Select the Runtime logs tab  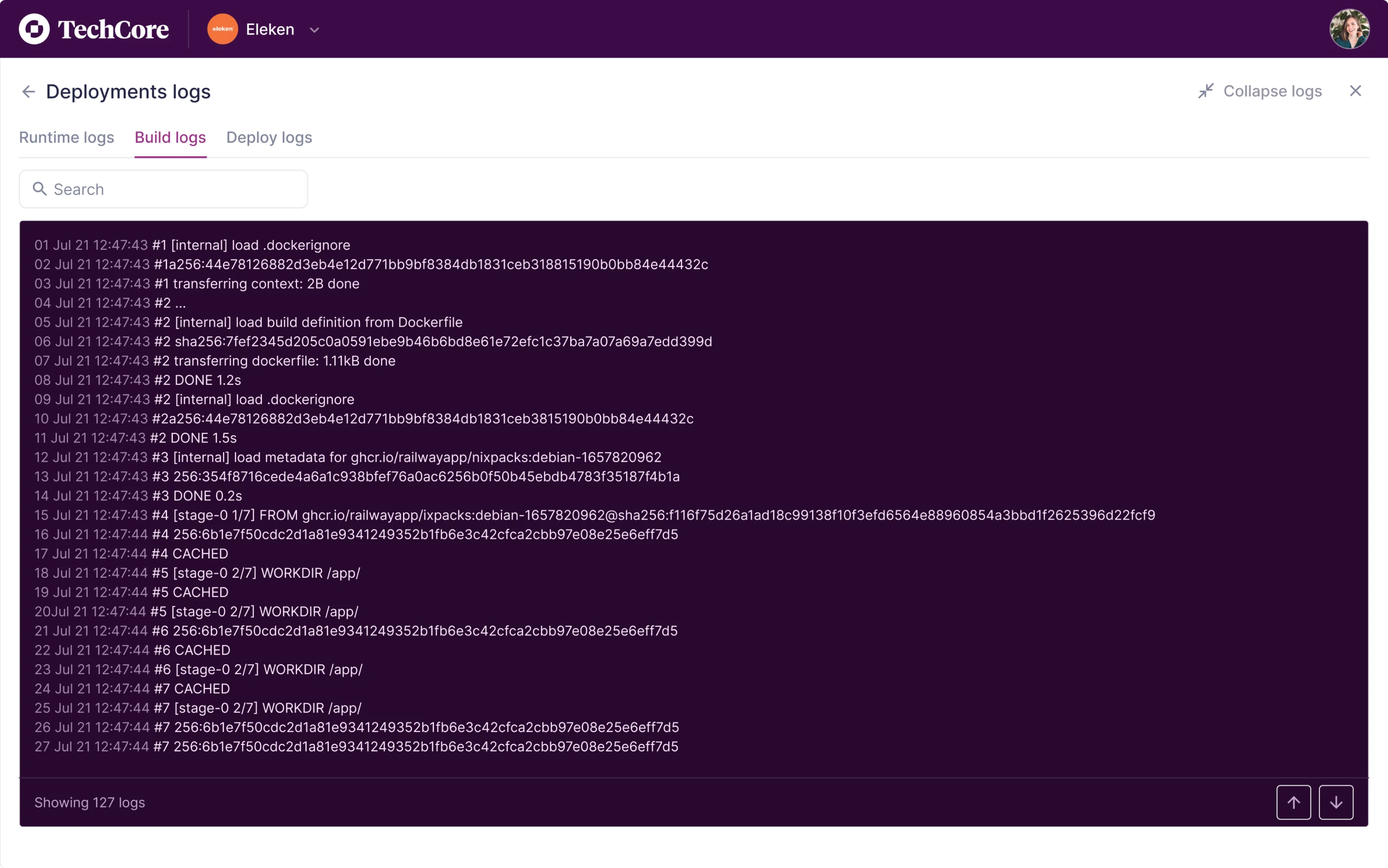pos(66,138)
